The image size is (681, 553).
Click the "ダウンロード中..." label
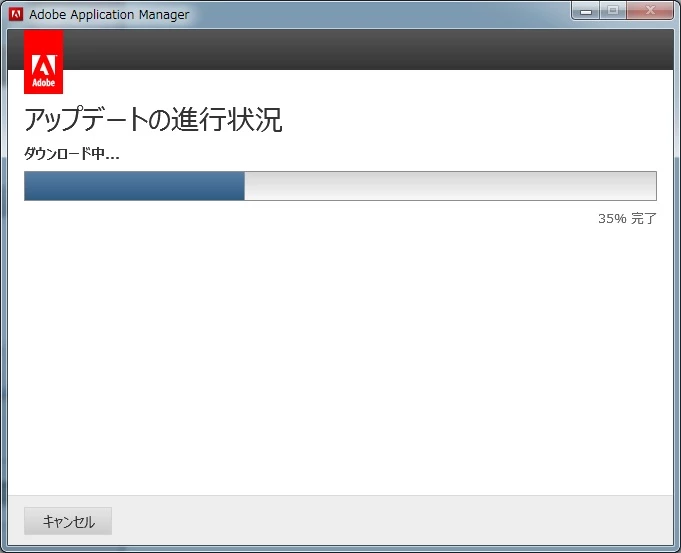[72, 153]
